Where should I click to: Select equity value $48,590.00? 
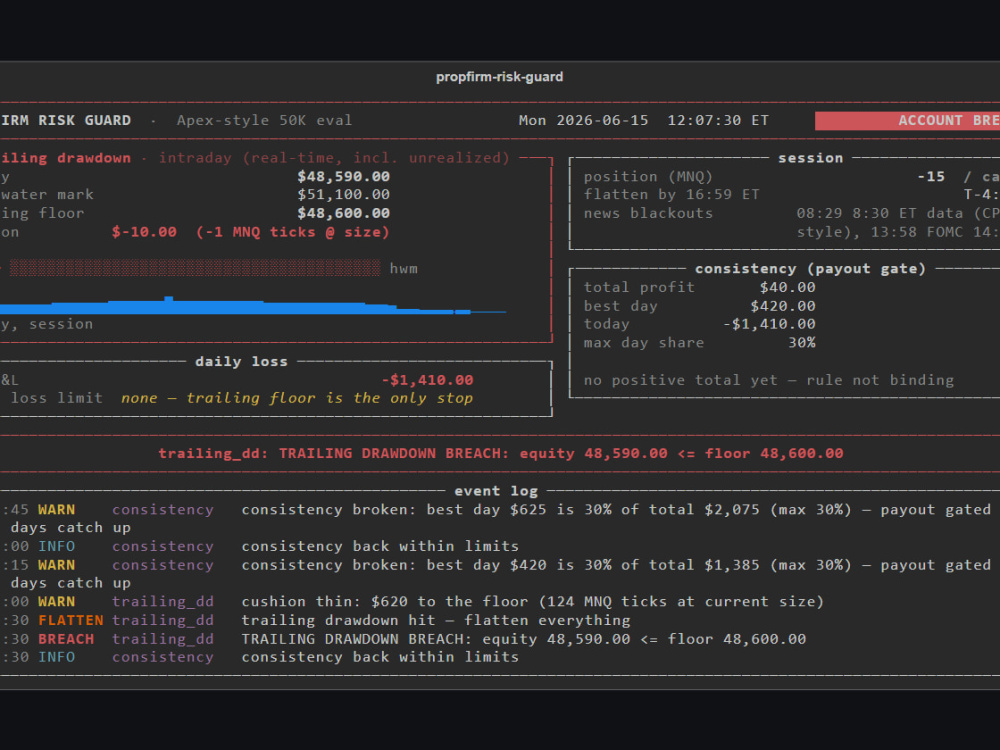click(x=343, y=177)
